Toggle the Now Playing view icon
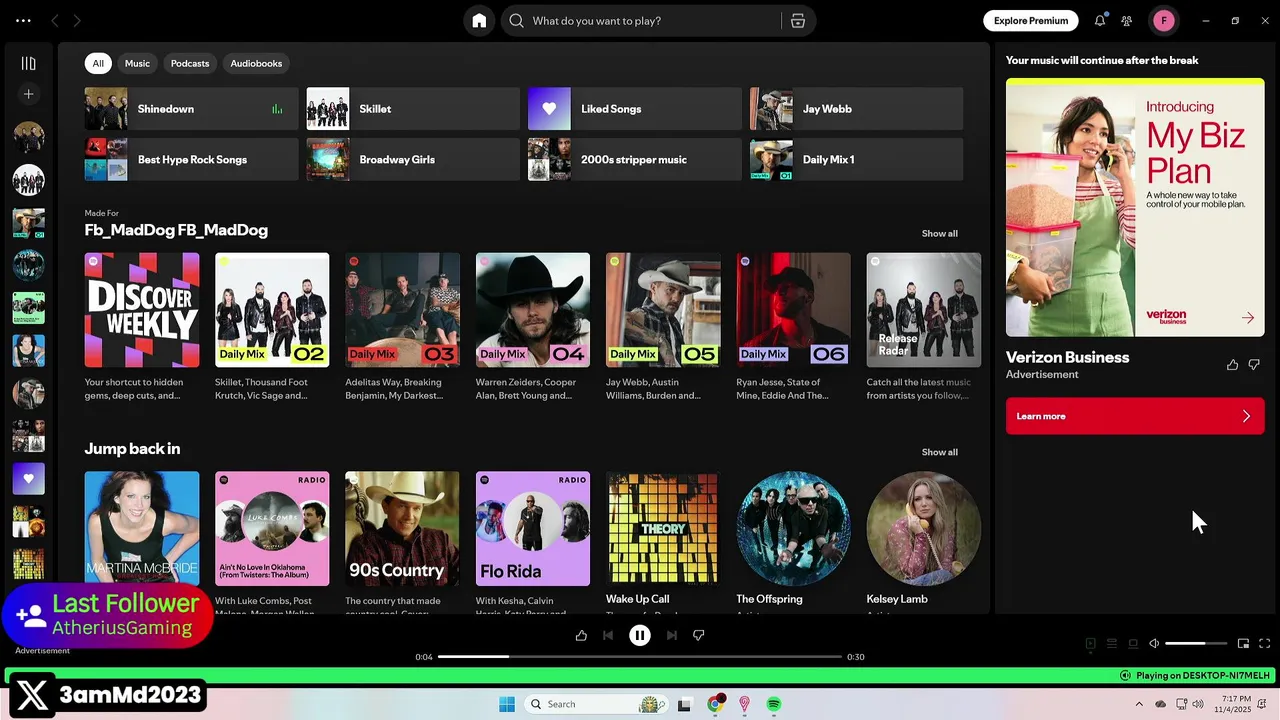Screen dimensions: 1280x720 1091,644
